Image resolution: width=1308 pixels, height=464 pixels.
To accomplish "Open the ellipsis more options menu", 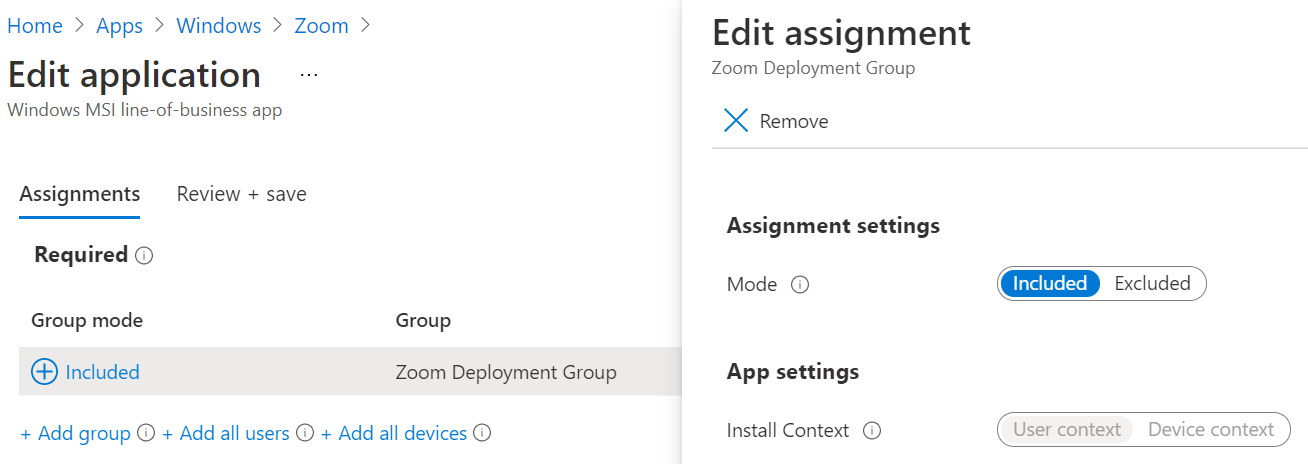I will (309, 76).
